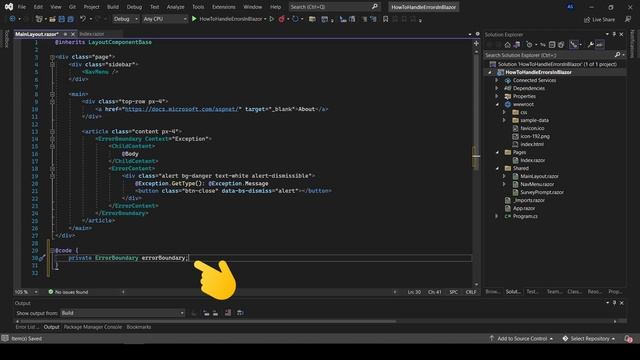Open the Any CPU platform dropdown
Image resolution: width=640 pixels, height=360 pixels.
(164, 19)
